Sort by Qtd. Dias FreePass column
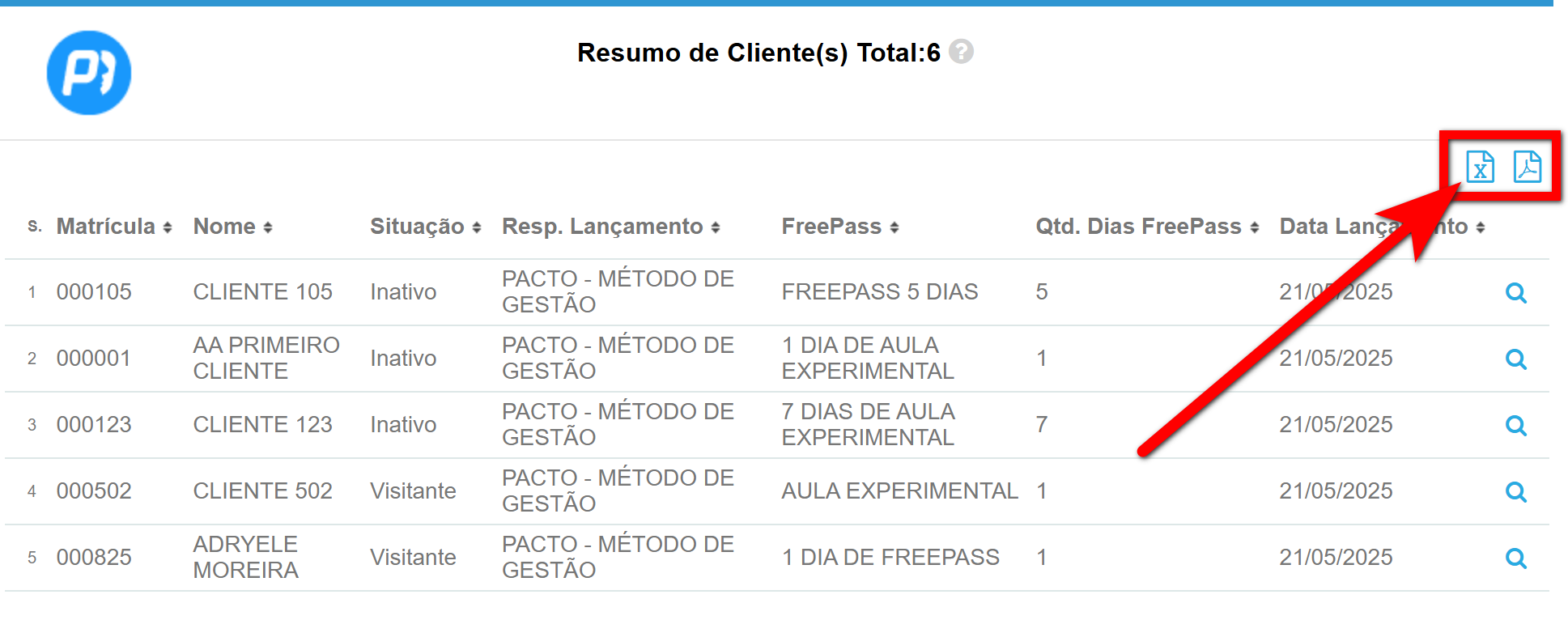The image size is (1568, 637). pos(1146,227)
